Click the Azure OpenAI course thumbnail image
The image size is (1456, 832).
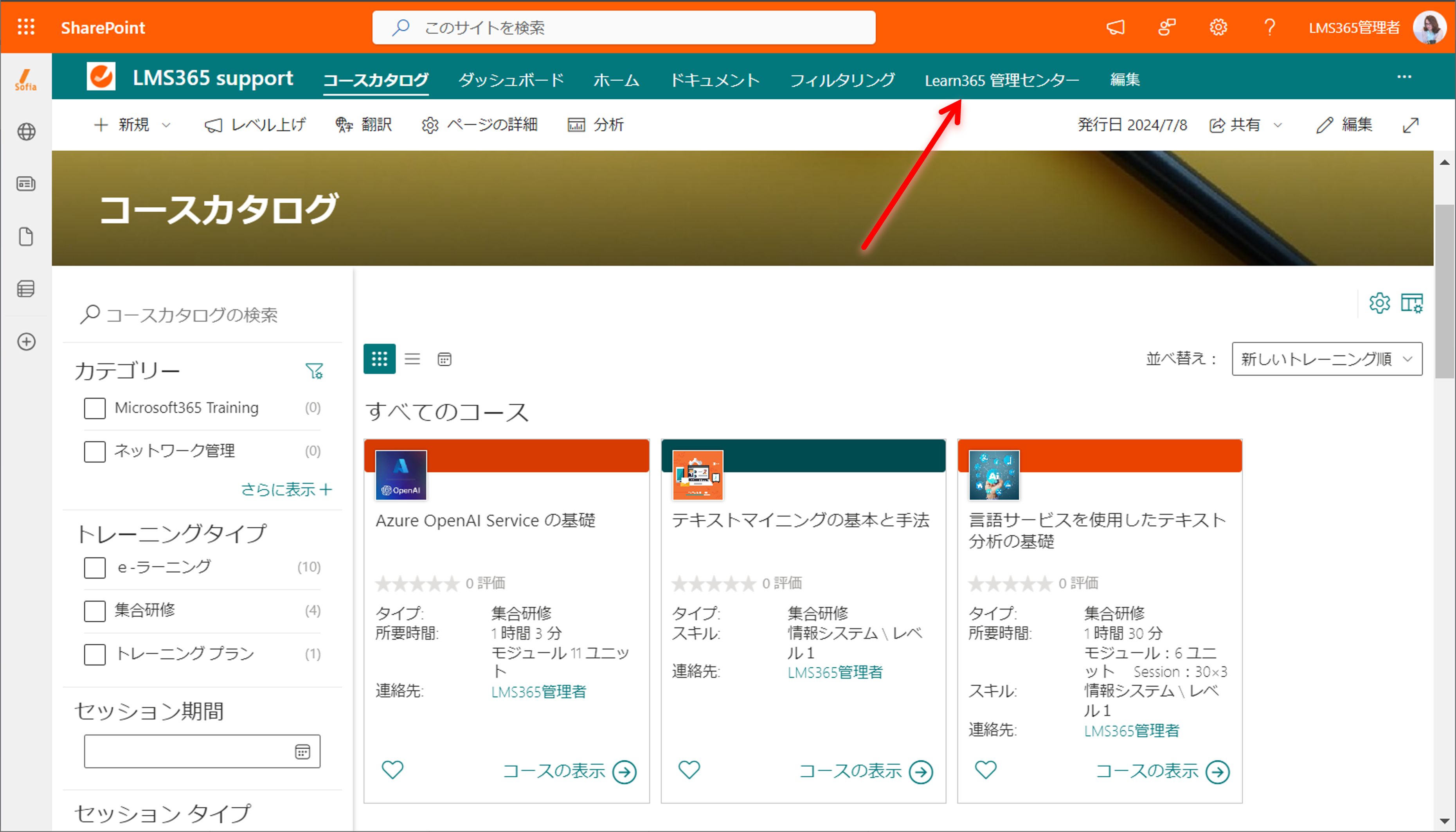pyautogui.click(x=401, y=475)
